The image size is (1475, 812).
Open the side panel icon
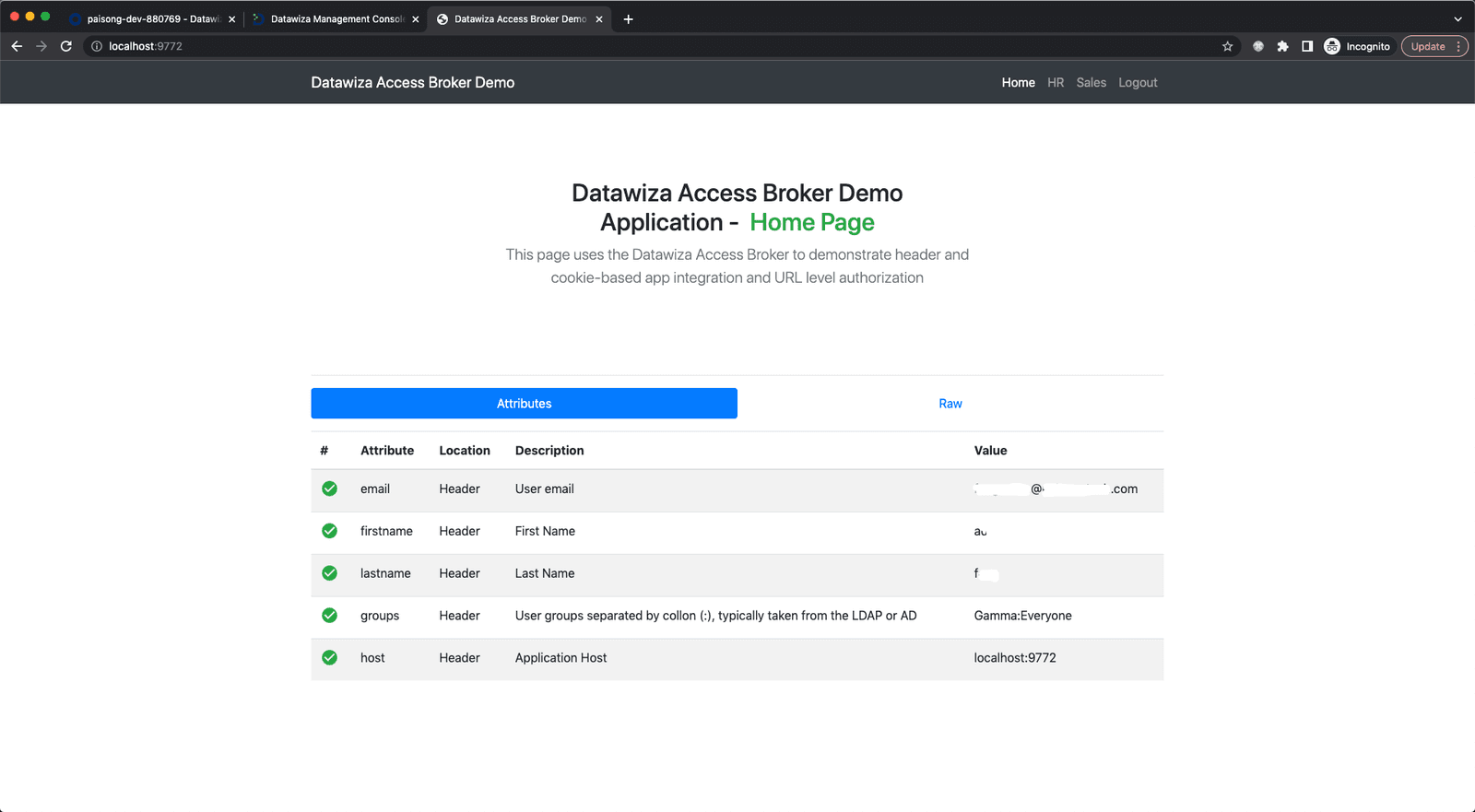click(x=1307, y=46)
